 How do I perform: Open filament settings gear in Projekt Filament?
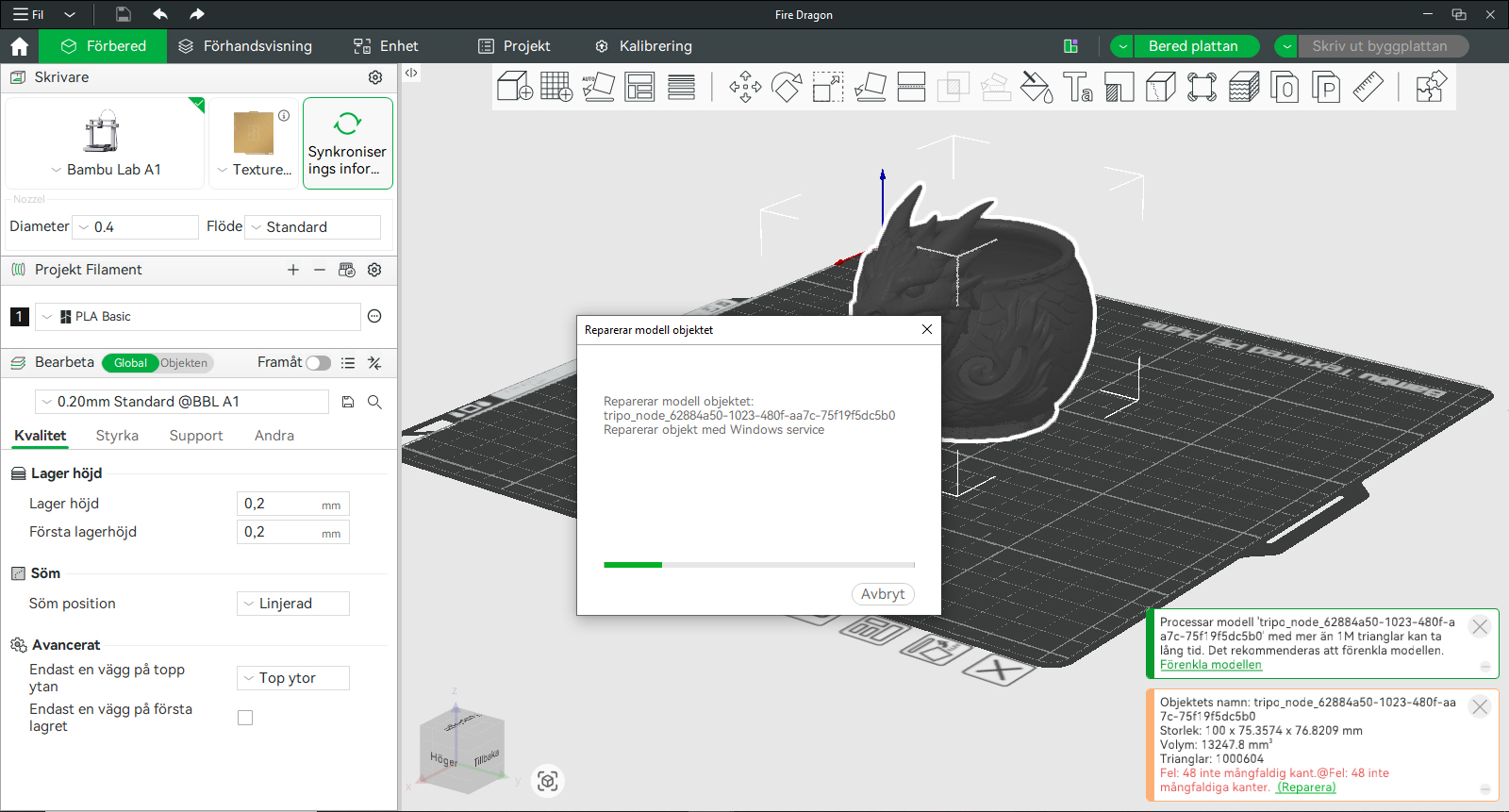pos(374,270)
